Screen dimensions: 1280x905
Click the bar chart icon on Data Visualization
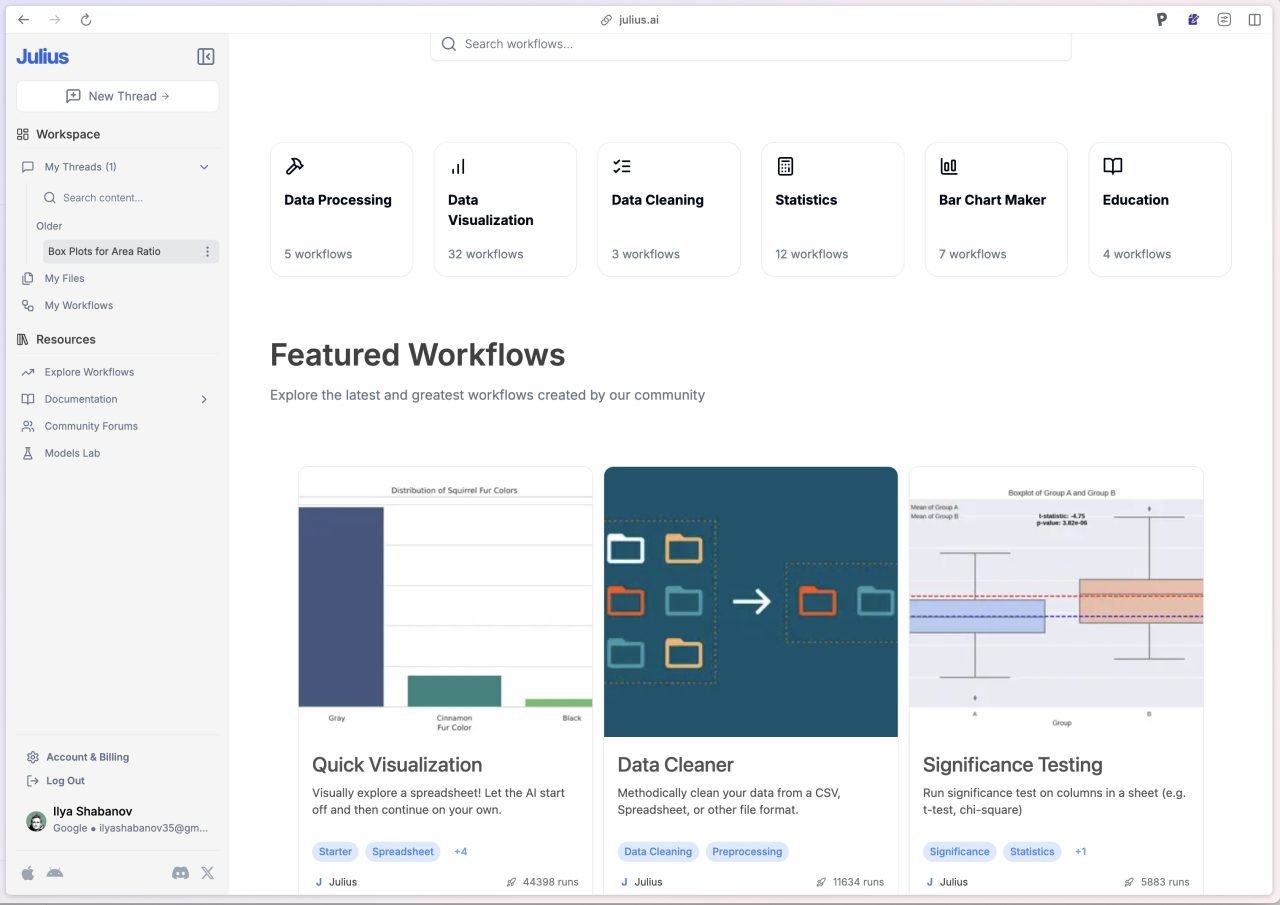pyautogui.click(x=458, y=166)
